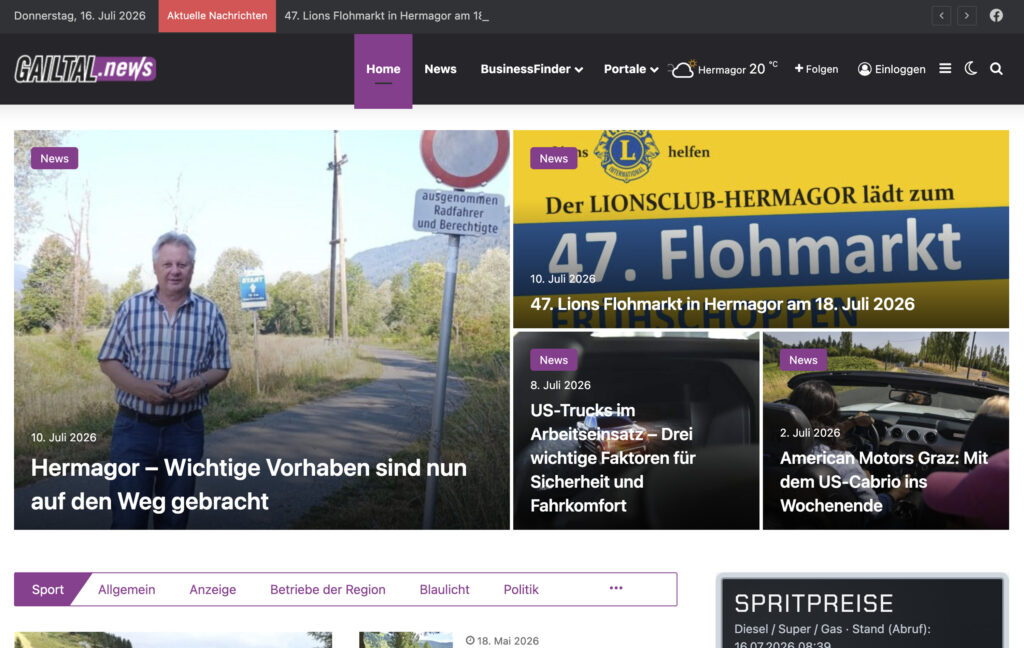
Task: Open the American Motors Graz article
Action: point(884,481)
